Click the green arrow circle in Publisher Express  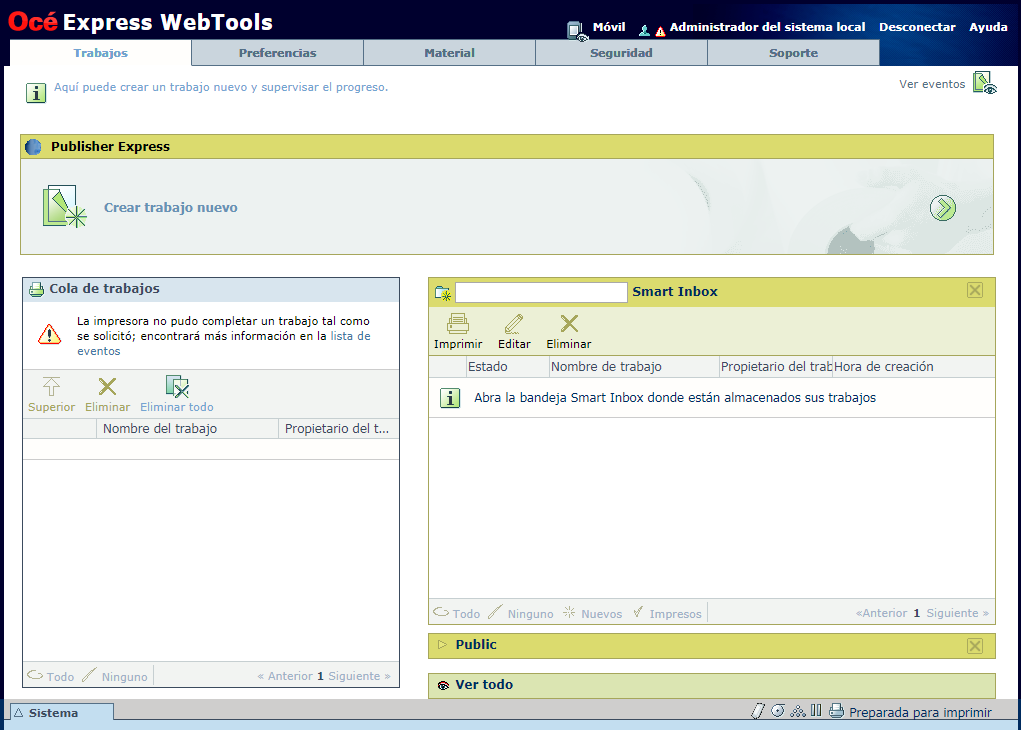tap(942, 208)
